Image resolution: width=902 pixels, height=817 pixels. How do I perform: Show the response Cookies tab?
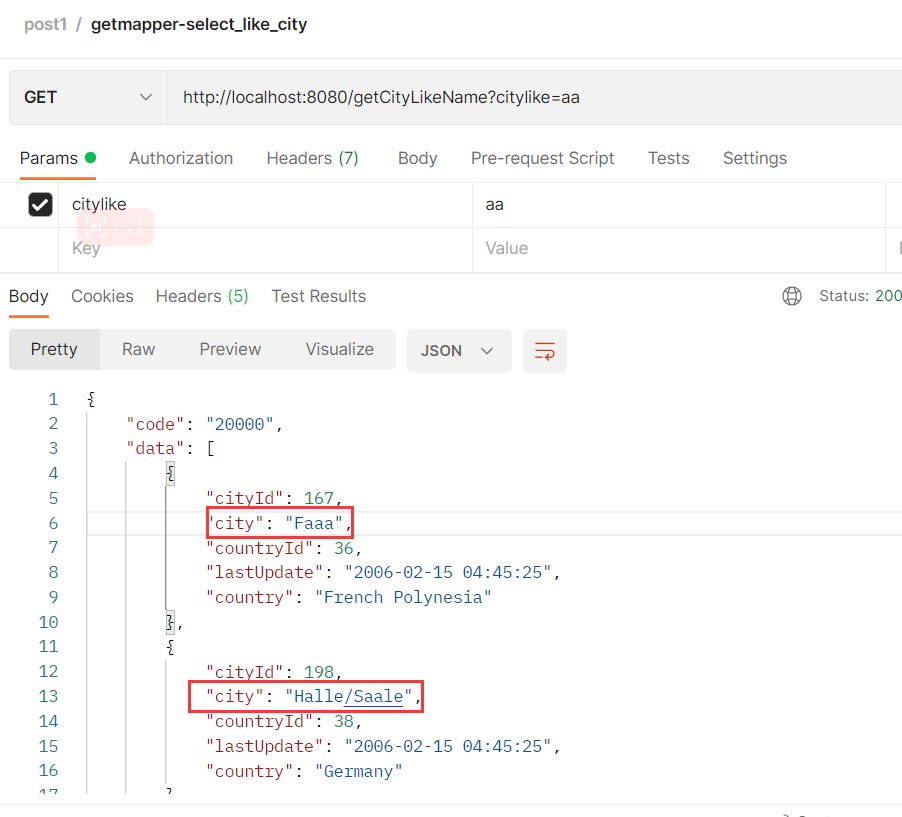(102, 296)
